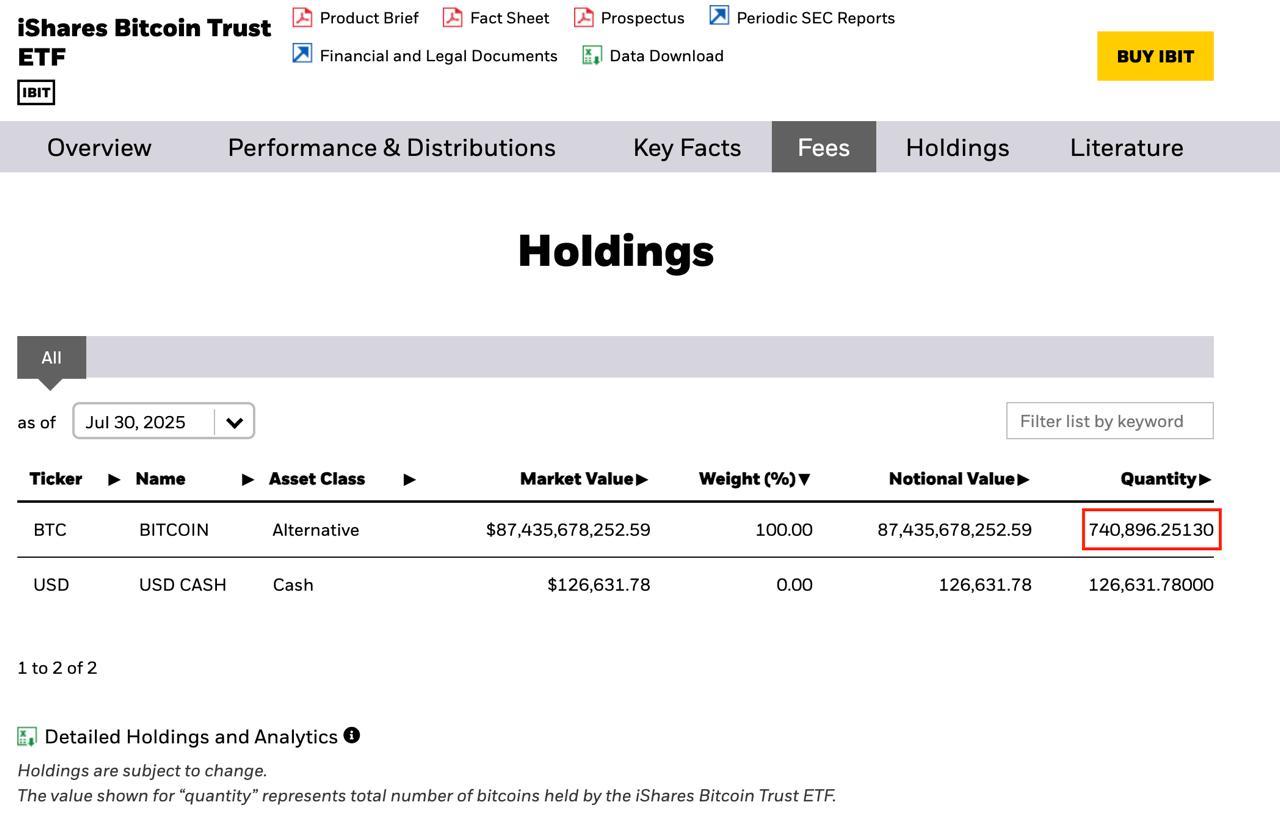
Task: Go to the Holdings tab
Action: pos(957,147)
